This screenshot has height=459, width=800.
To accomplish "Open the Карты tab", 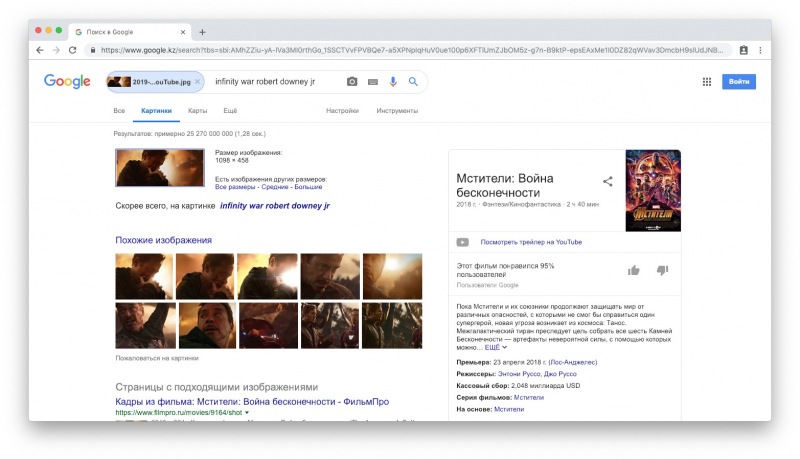I will coord(197,111).
